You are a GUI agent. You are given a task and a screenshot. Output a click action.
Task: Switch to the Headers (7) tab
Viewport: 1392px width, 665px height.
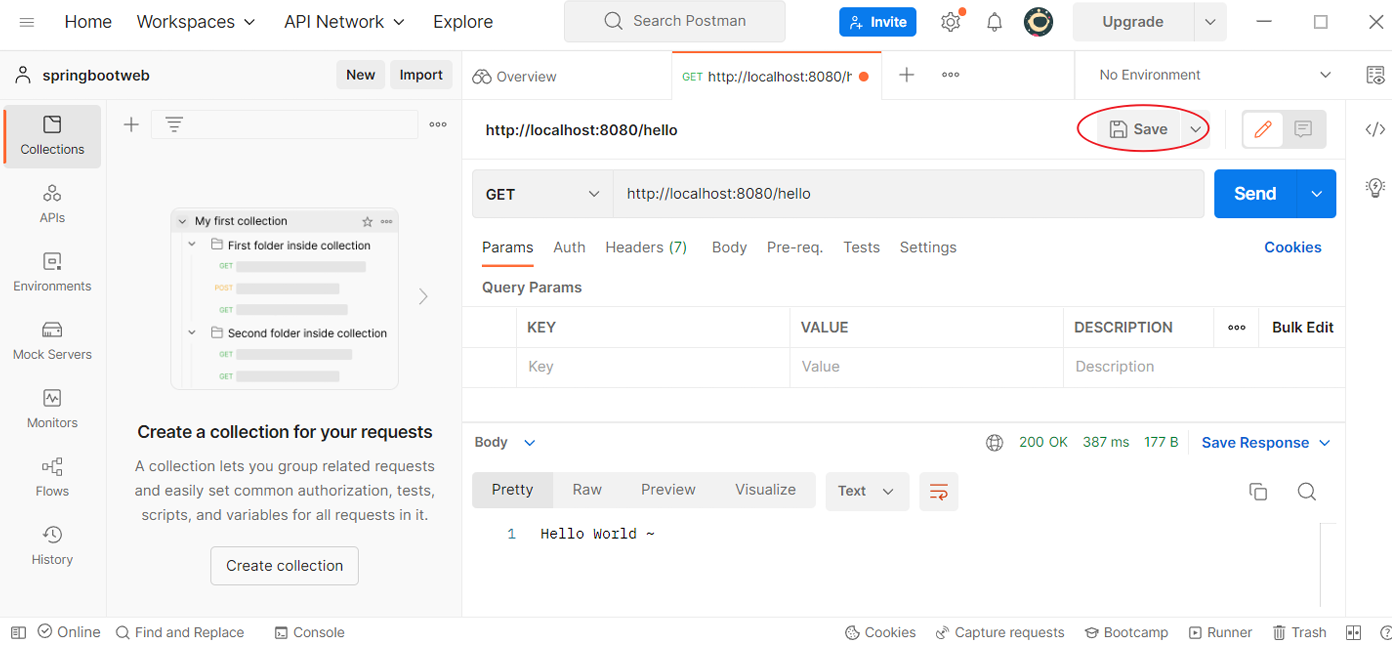point(646,247)
